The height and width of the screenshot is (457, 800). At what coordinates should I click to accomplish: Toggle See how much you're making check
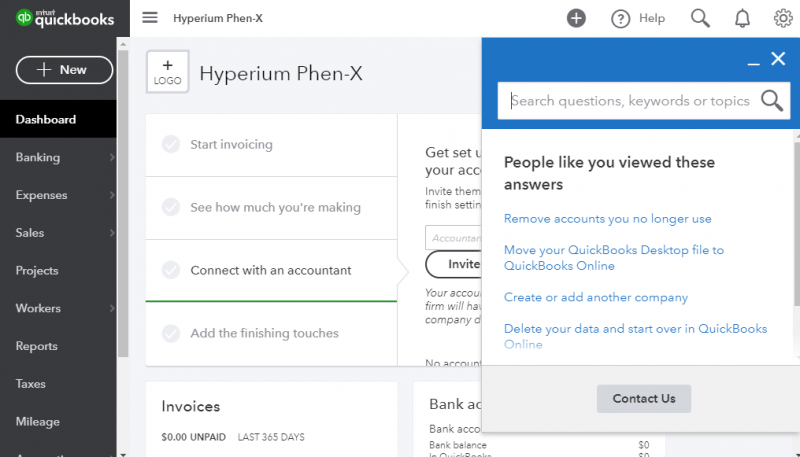(171, 207)
